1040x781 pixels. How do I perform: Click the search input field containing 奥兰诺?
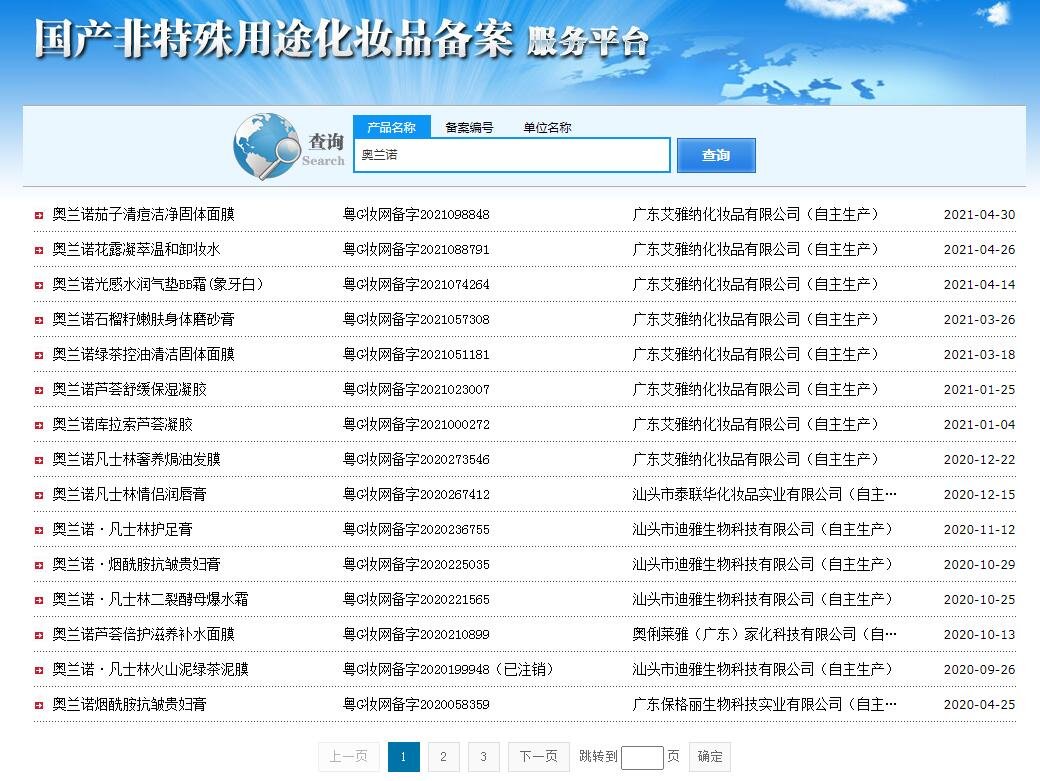(x=511, y=155)
